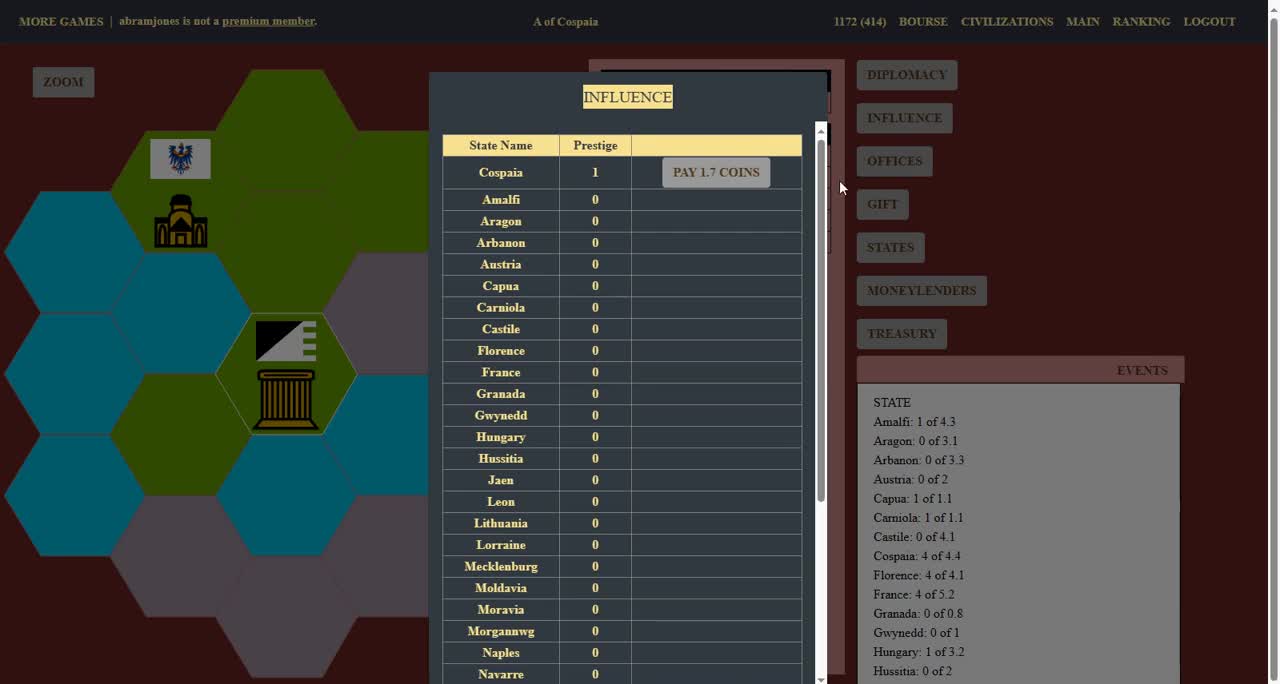Click the blue eagle flag on the map
This screenshot has height=684, width=1280.
point(180,159)
